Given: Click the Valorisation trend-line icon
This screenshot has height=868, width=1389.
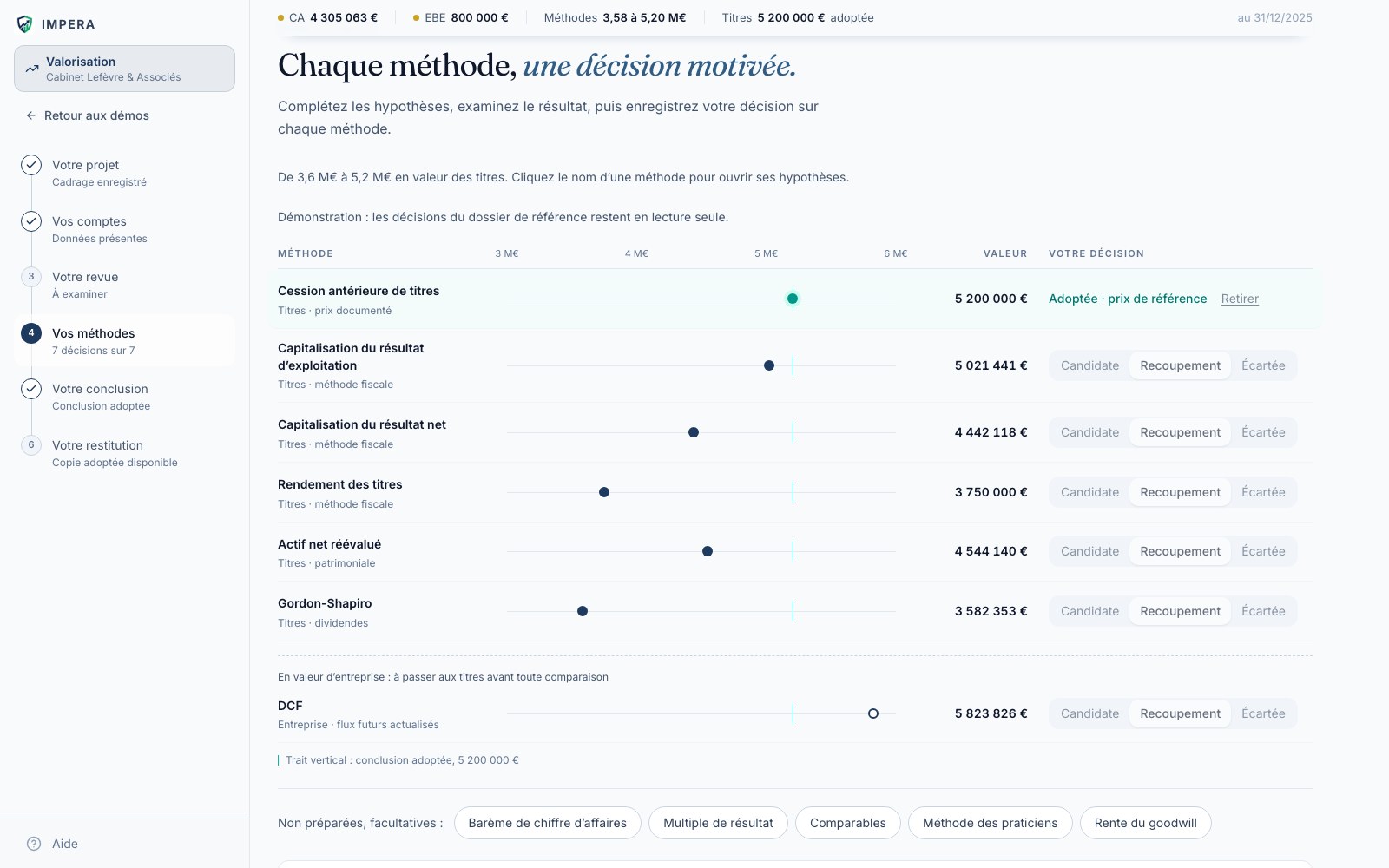Looking at the screenshot, I should 32,69.
